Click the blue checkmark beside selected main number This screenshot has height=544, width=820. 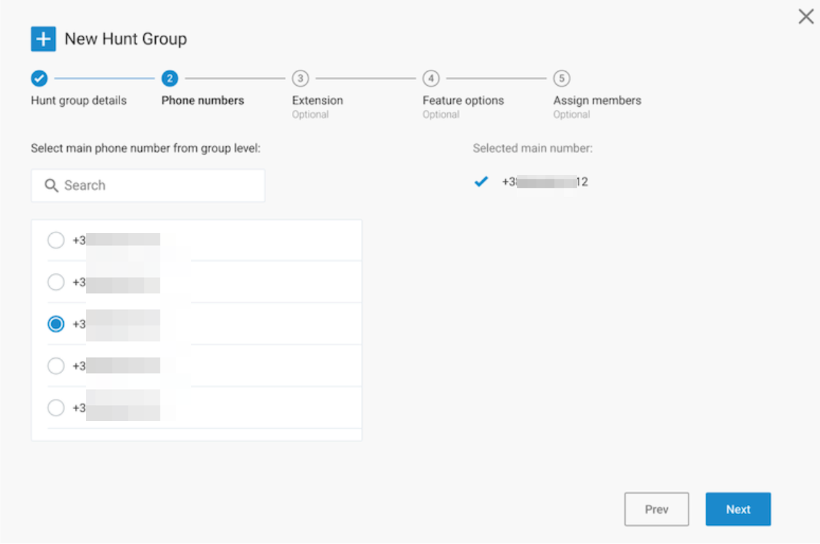click(481, 182)
